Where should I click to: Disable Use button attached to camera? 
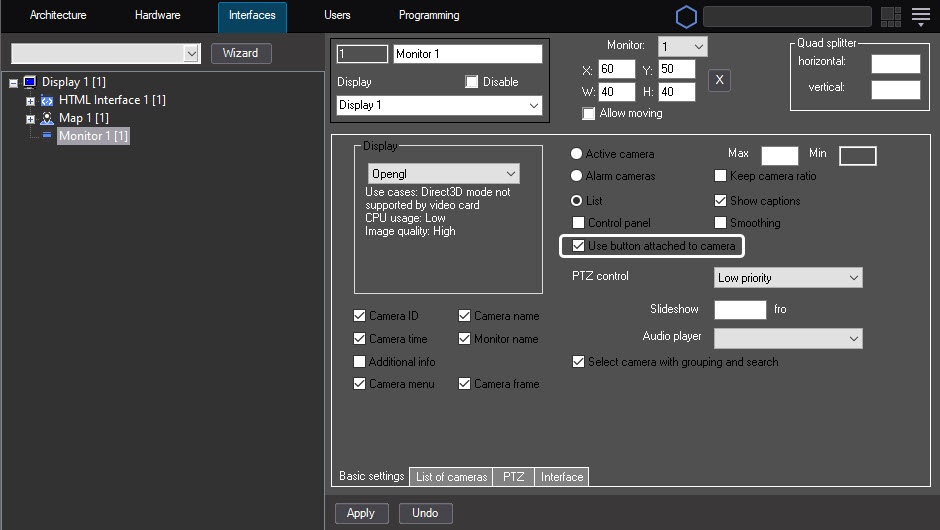point(578,246)
